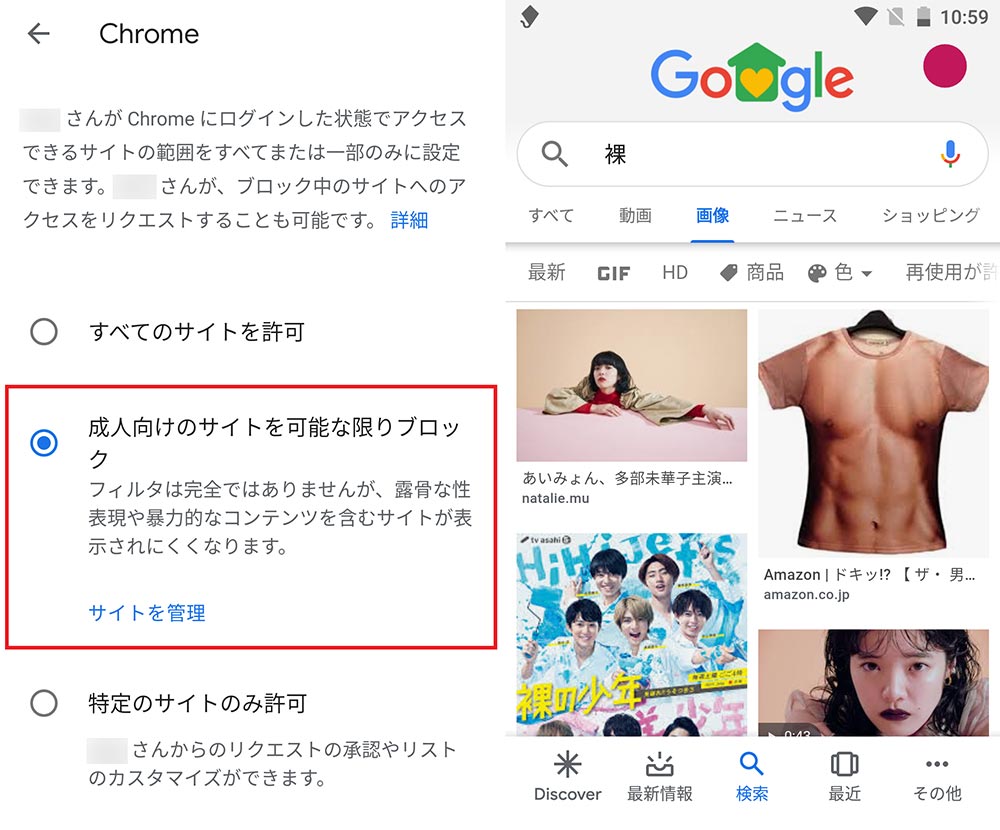Image resolution: width=1000 pixels, height=830 pixels.
Task: Select 特定のサイトのみ許可 radio button
Action: 44,703
